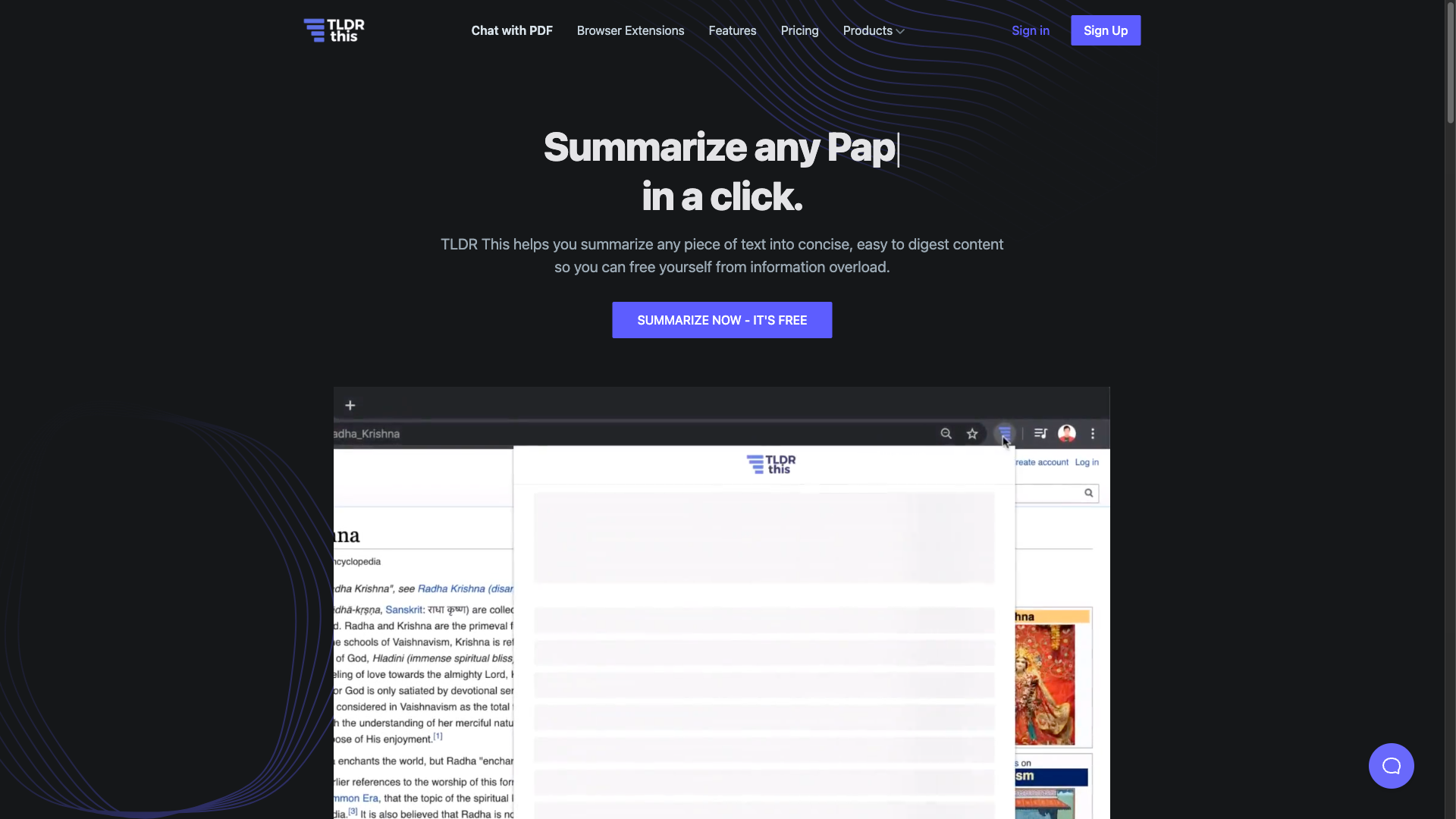Click the browser profile/account icon
The width and height of the screenshot is (1456, 819).
click(1066, 433)
